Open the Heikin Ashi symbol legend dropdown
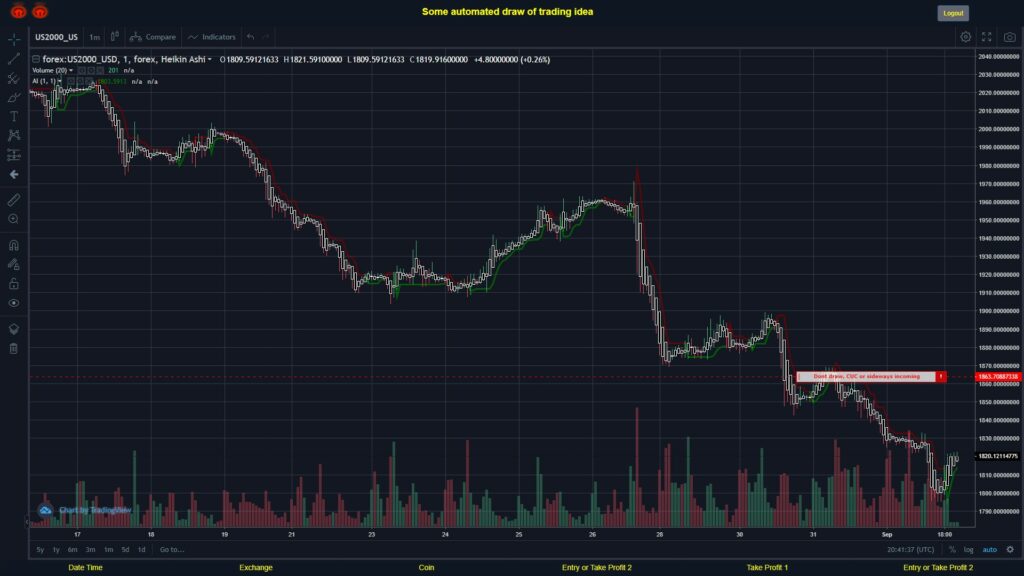Viewport: 1024px width, 576px height. pos(210,59)
